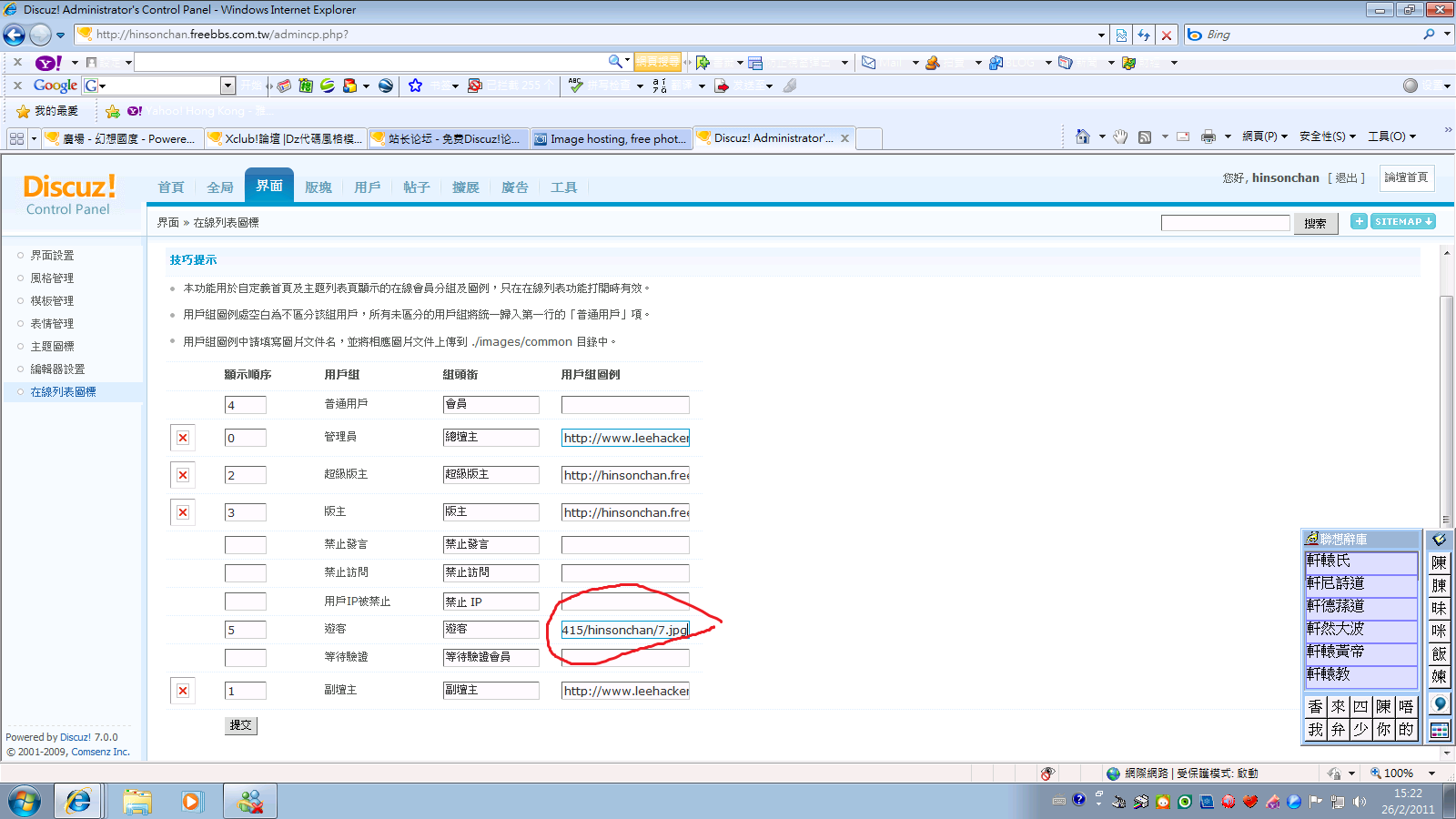Open the 工具(O) menu
This screenshot has height=819, width=1456.
1391,136
